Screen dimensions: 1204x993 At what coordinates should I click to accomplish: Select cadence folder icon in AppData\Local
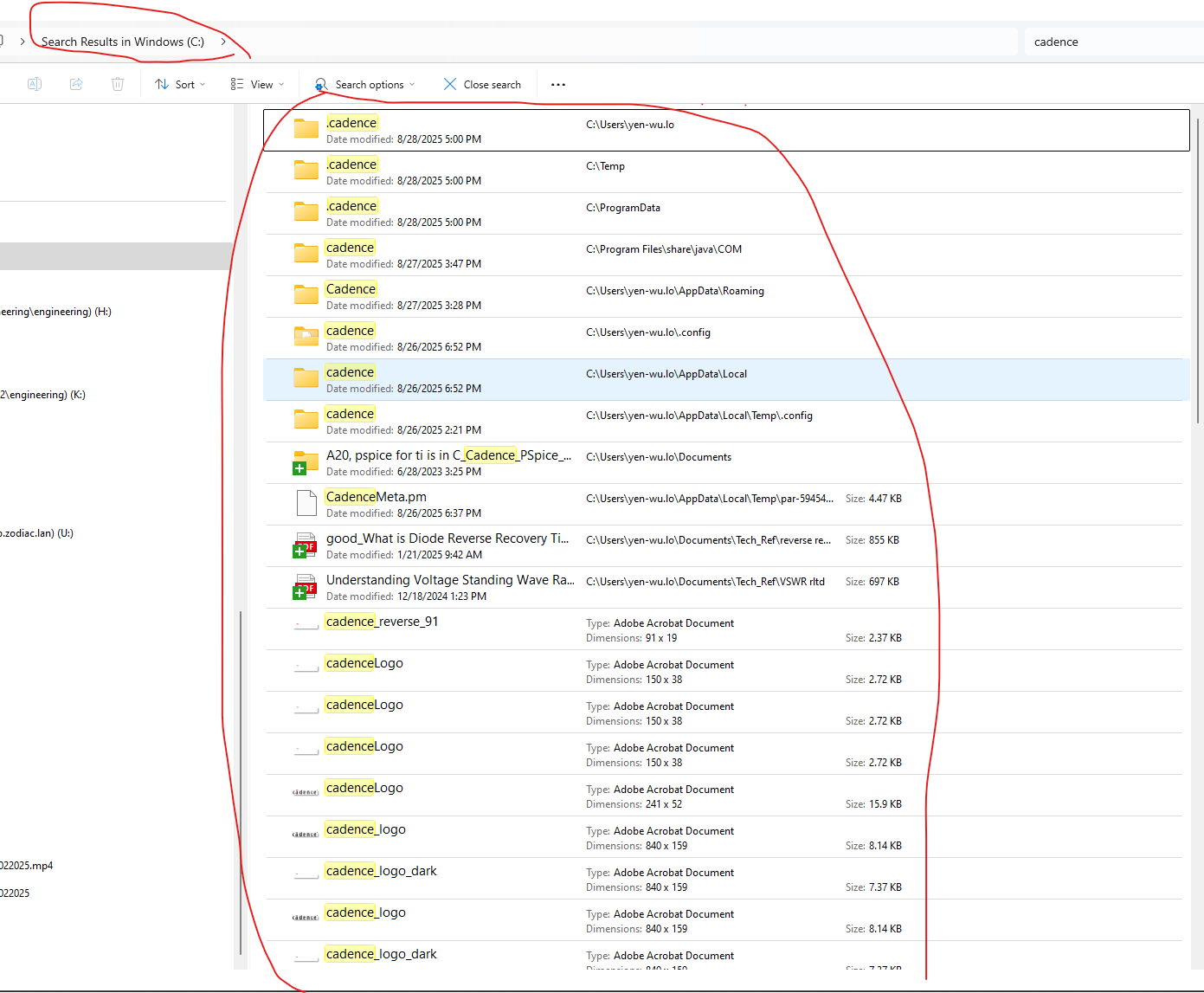[306, 378]
